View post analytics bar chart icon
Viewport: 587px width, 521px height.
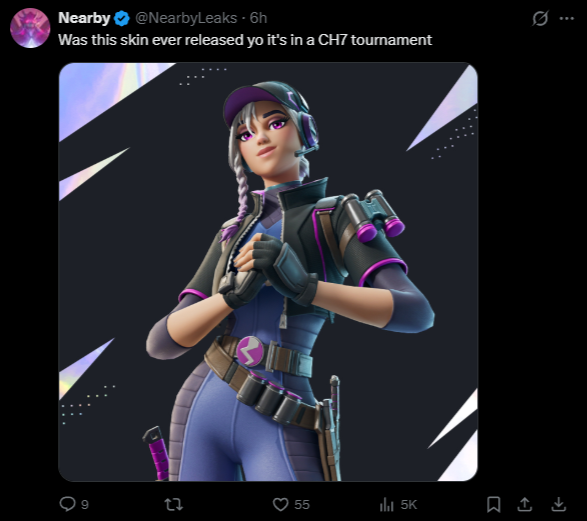(x=387, y=505)
